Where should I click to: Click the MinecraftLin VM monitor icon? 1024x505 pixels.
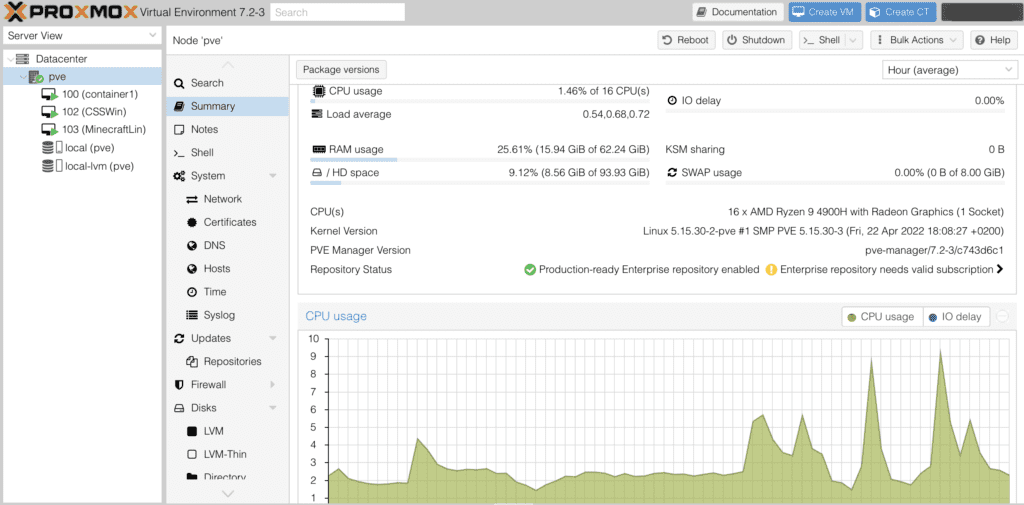tap(50, 129)
